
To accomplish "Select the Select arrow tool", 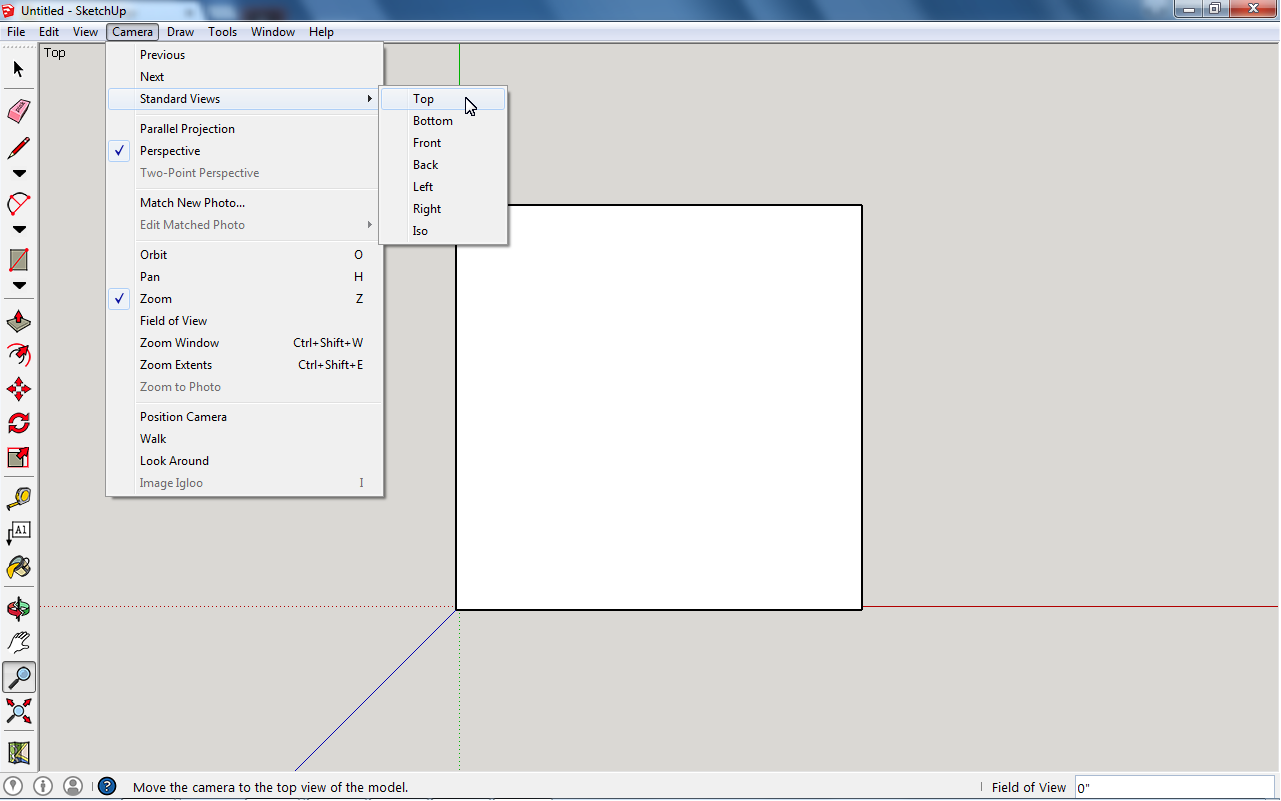I will (17, 69).
